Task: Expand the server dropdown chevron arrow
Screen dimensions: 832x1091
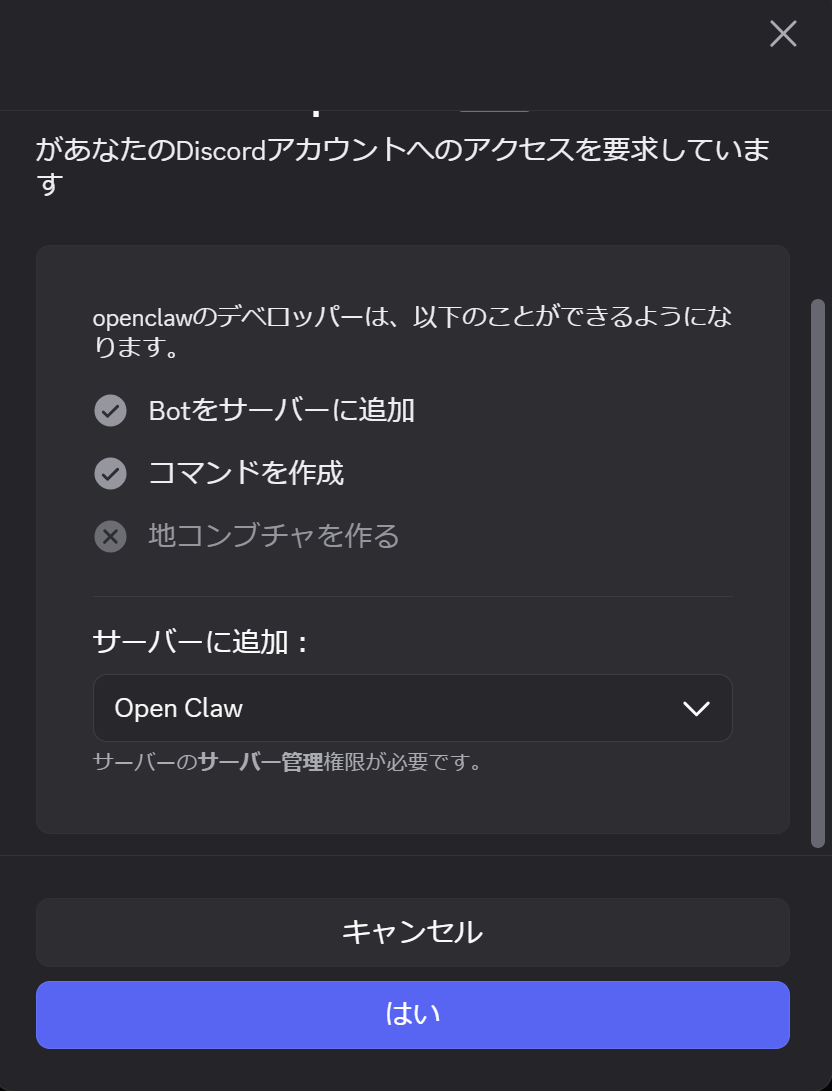Action: click(695, 708)
